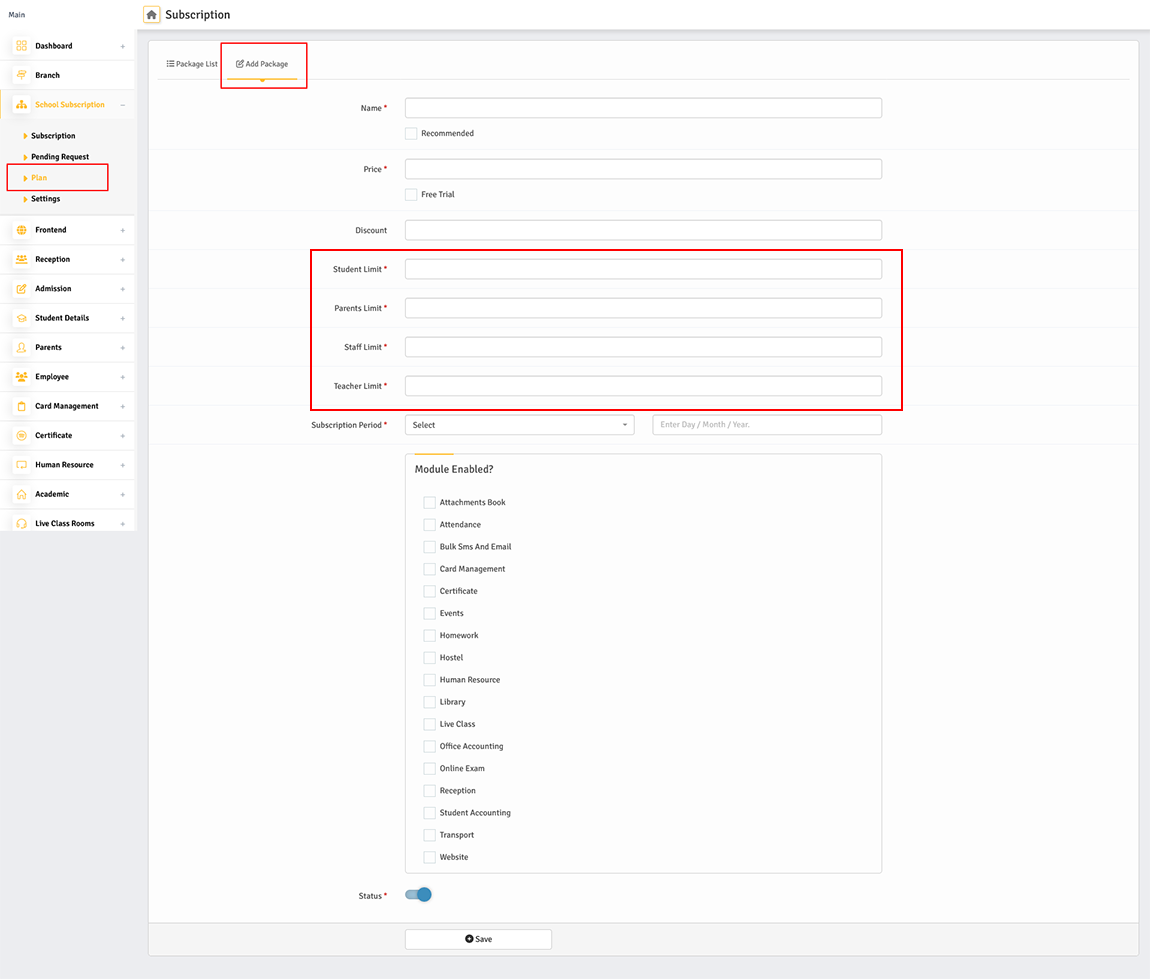This screenshot has height=979, width=1150.
Task: Open the Human Resource icon
Action: [x=20, y=464]
